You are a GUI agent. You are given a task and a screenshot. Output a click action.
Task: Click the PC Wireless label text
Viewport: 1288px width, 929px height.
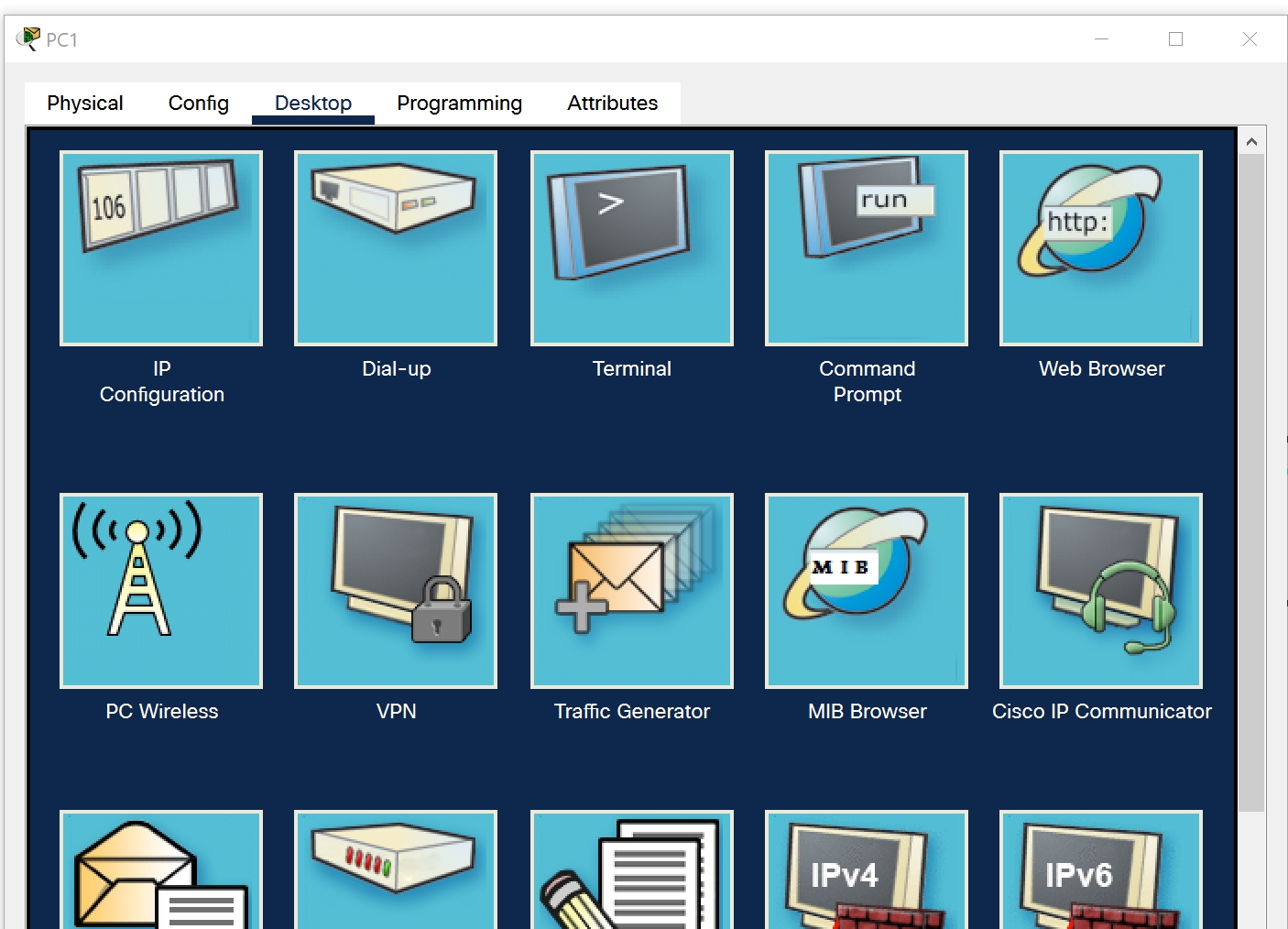(162, 711)
